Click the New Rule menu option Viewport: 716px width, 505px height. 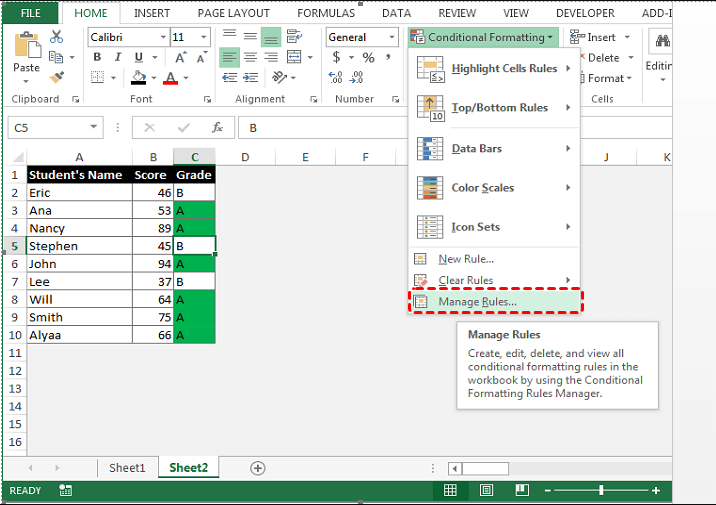click(466, 259)
